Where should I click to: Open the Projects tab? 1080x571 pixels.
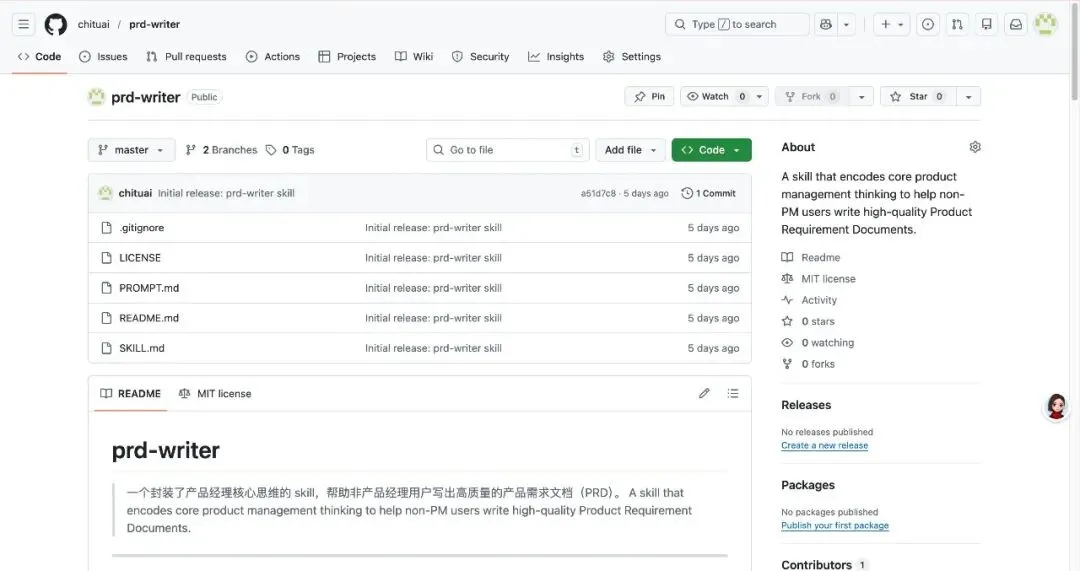coord(347,56)
